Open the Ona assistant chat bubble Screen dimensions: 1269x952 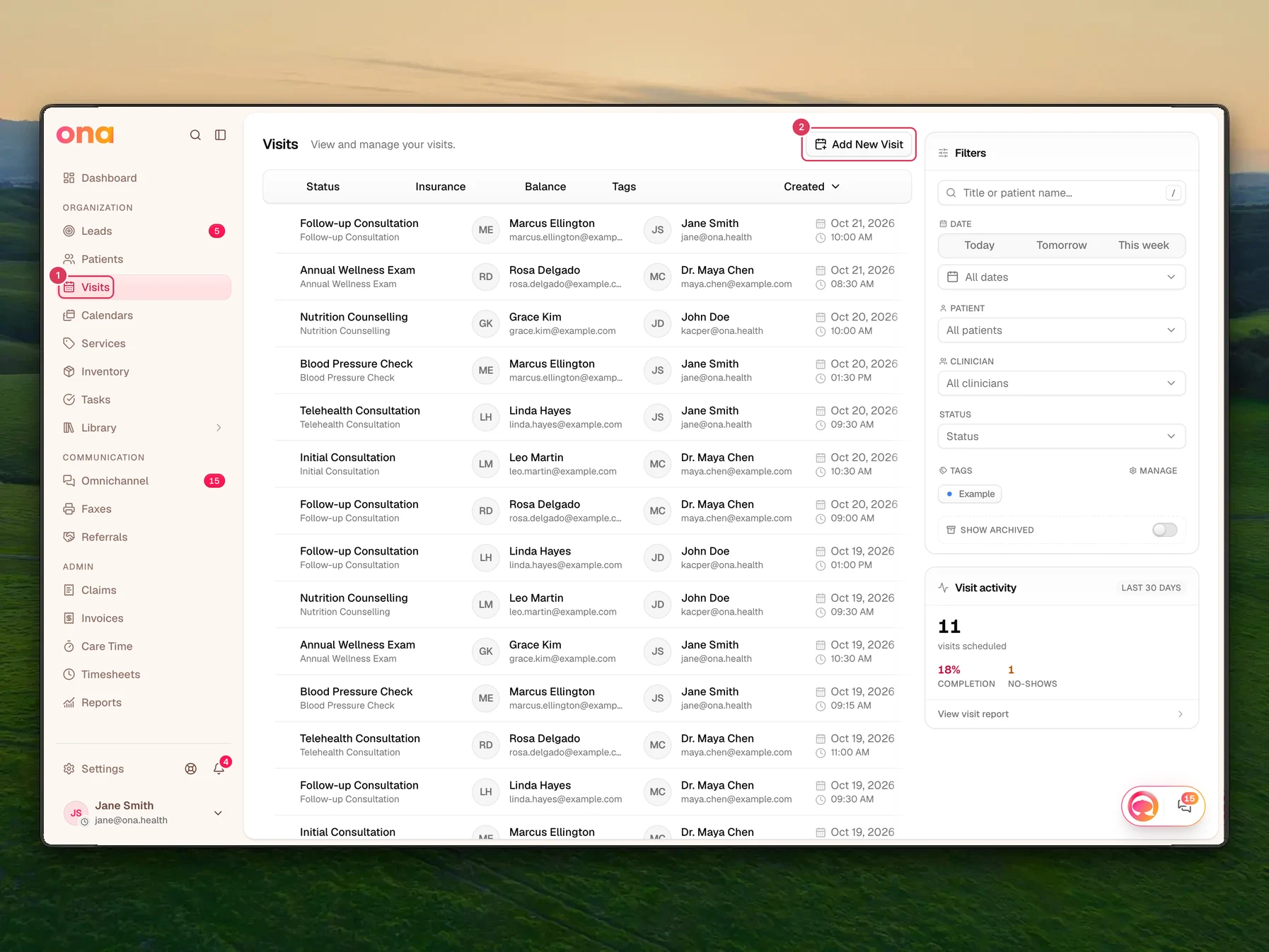[x=1143, y=806]
